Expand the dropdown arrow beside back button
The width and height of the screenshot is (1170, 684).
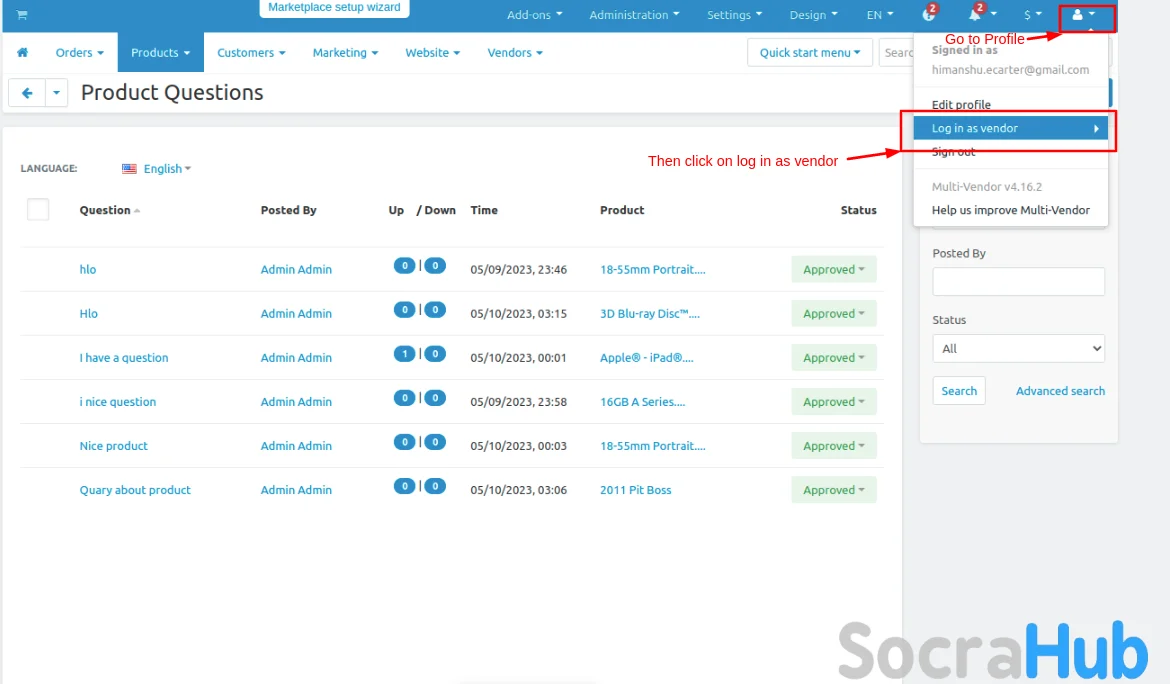point(56,93)
